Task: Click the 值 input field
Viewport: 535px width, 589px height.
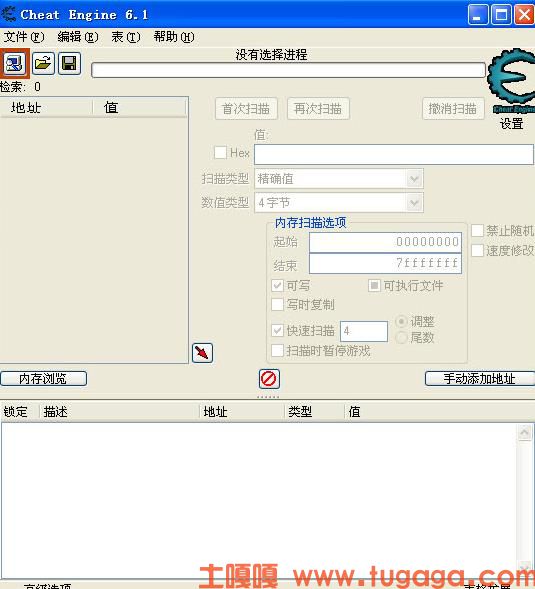Action: (394, 154)
